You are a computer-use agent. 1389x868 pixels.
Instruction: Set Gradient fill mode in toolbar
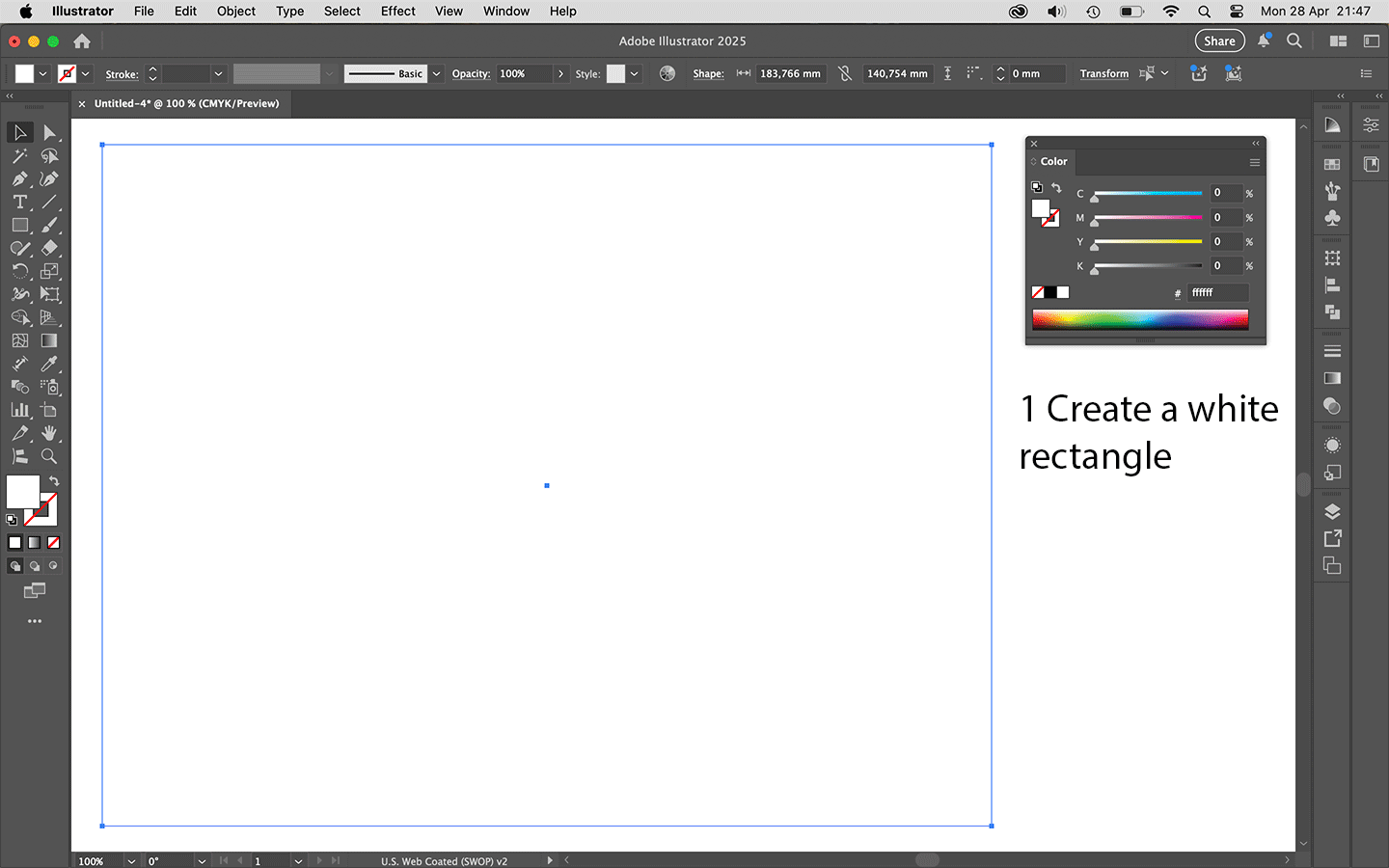34,543
